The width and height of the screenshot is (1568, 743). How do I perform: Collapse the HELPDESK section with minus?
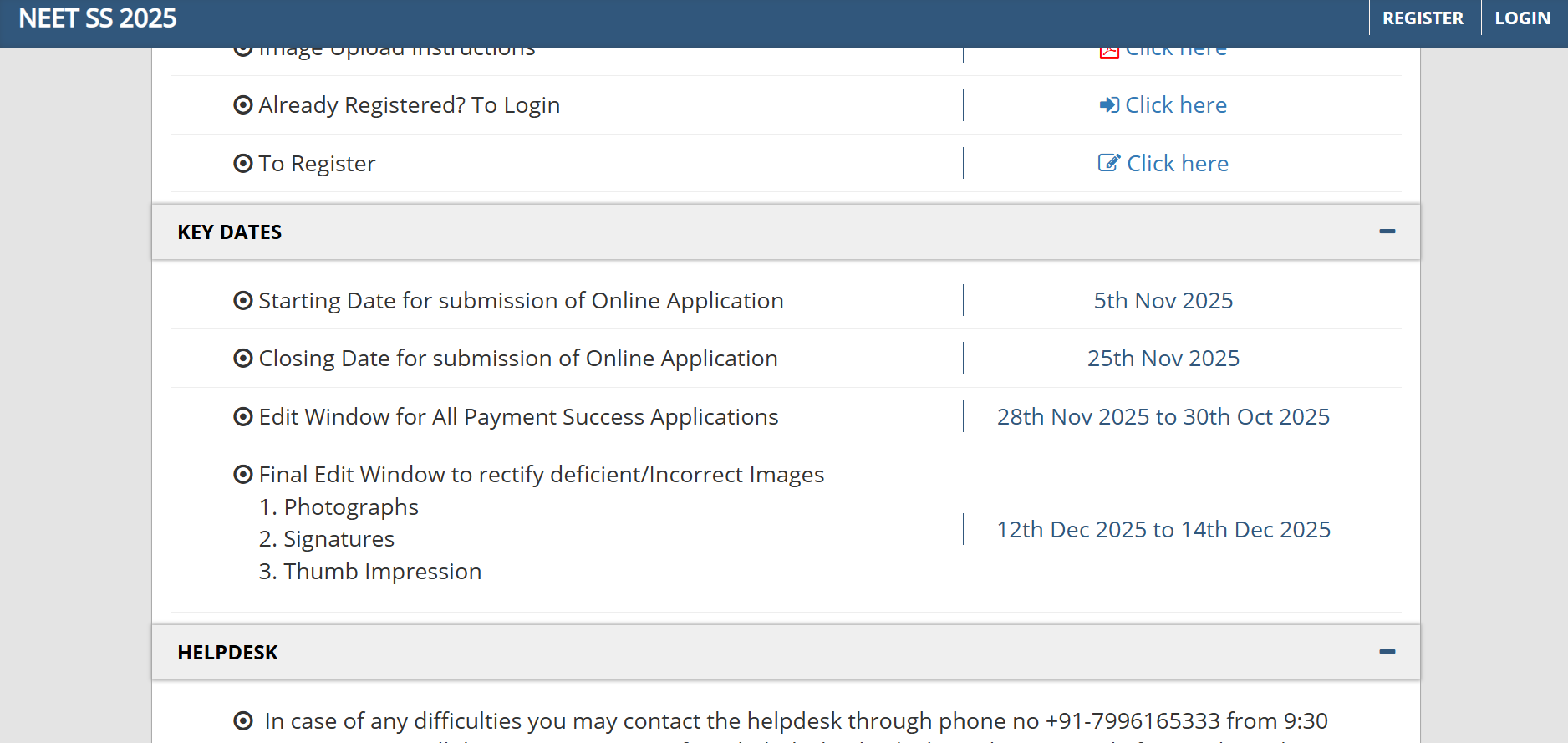[x=1387, y=652]
